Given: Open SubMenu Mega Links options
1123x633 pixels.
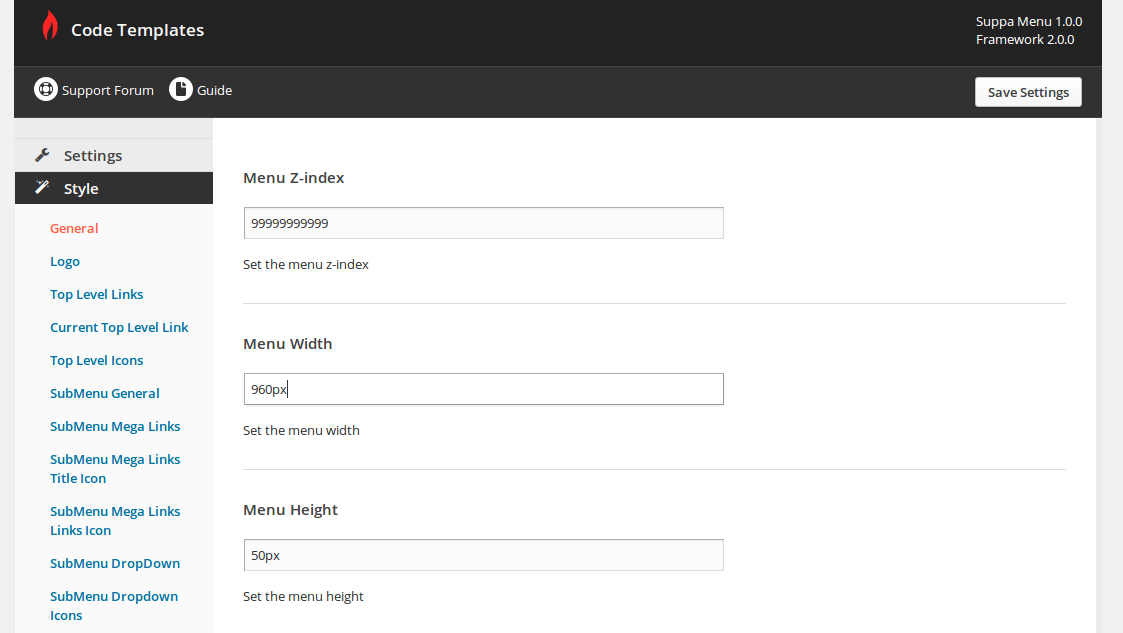Looking at the screenshot, I should [x=115, y=426].
